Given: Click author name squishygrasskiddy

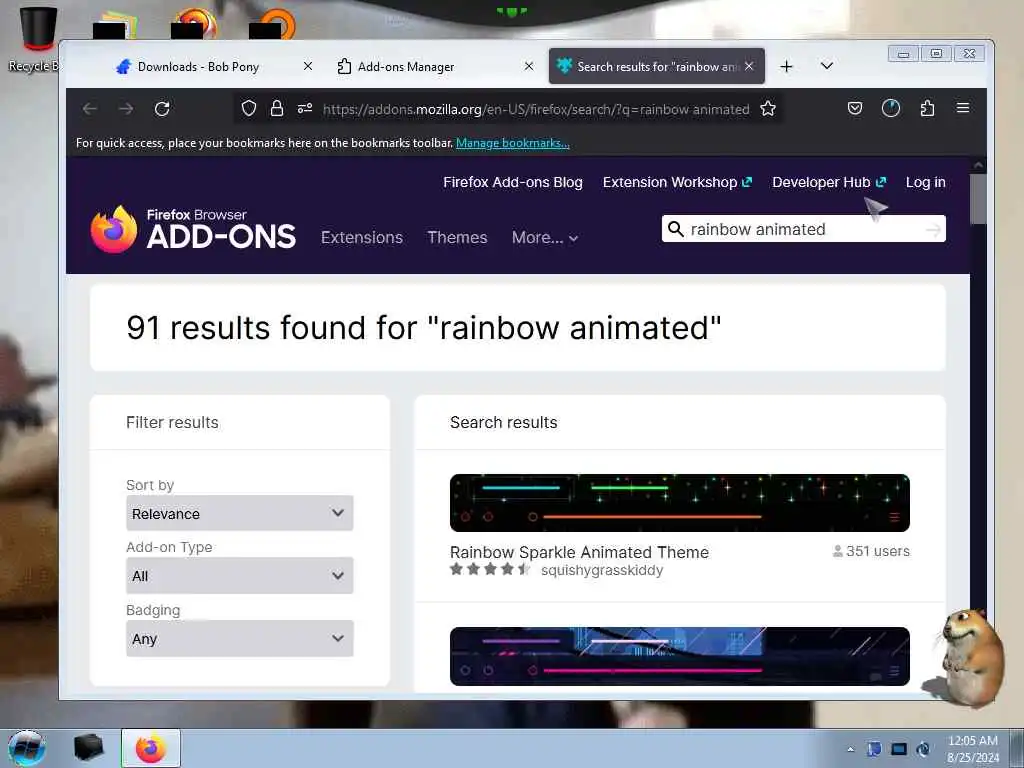Looking at the screenshot, I should 602,571.
